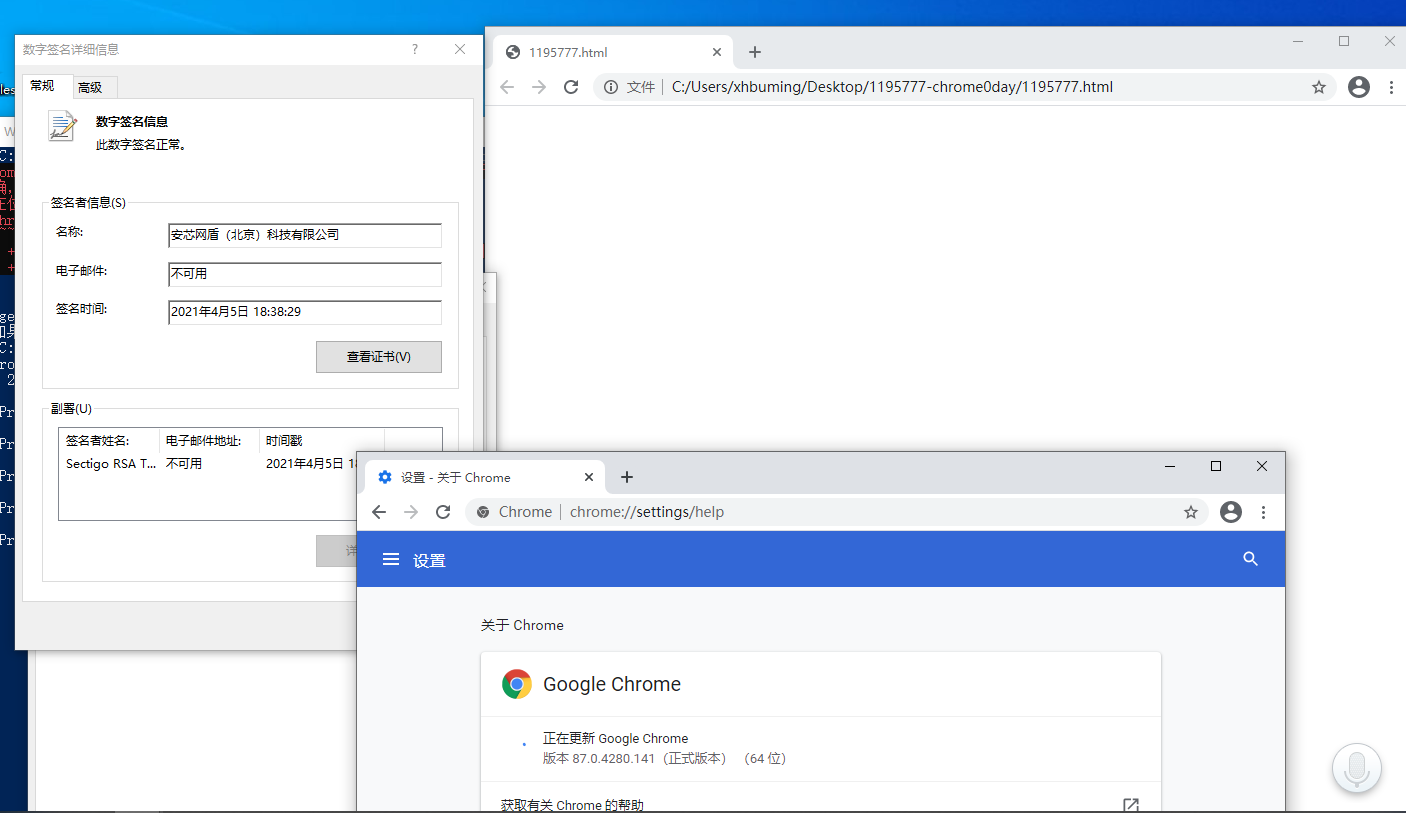Click forward arrow in 1195777.html Chrome window
The image size is (1406, 813).
[539, 87]
